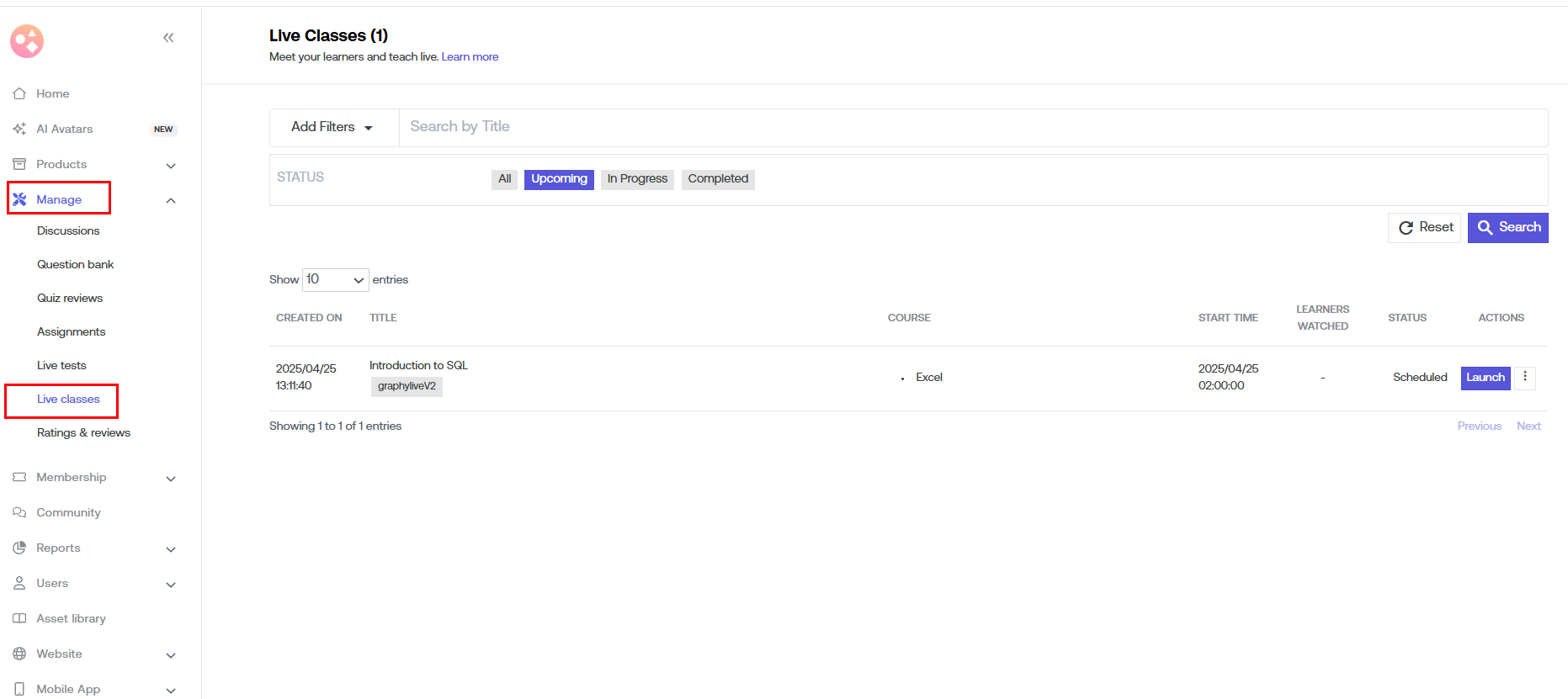Image resolution: width=1568 pixels, height=699 pixels.
Task: Open Question bank in Manage menu
Action: tap(75, 264)
